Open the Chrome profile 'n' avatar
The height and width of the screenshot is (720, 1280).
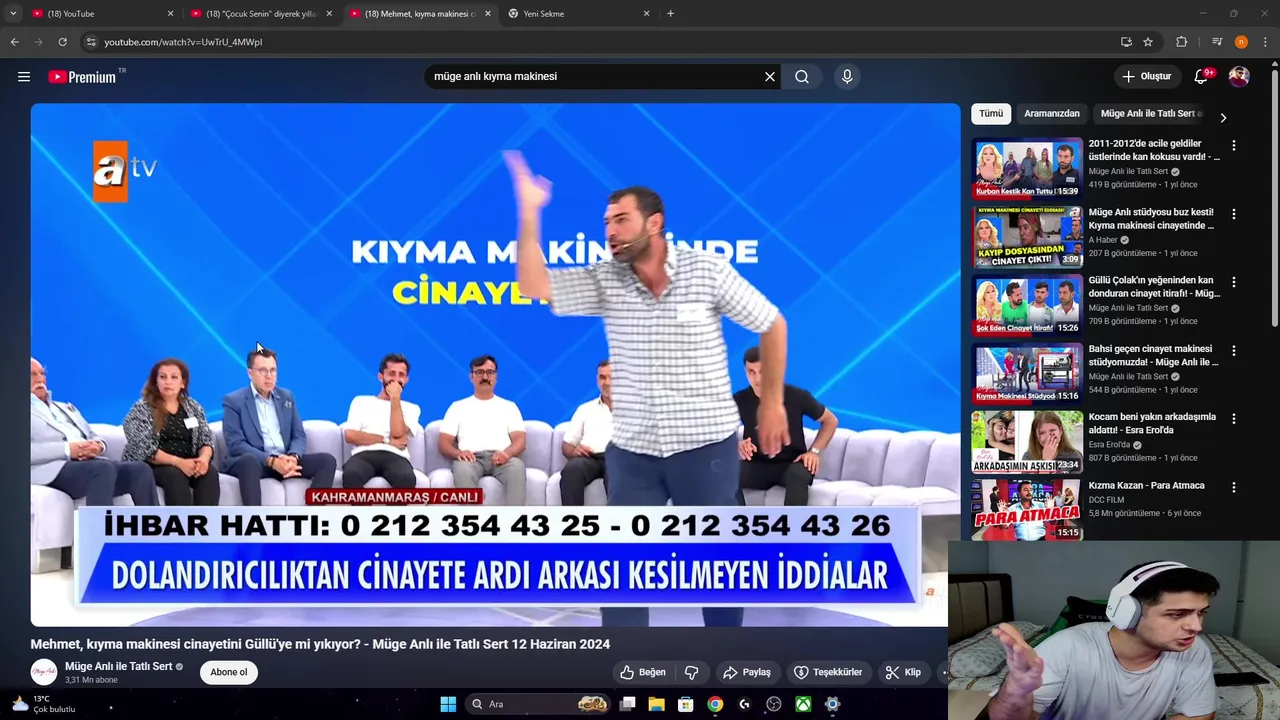point(1241,42)
